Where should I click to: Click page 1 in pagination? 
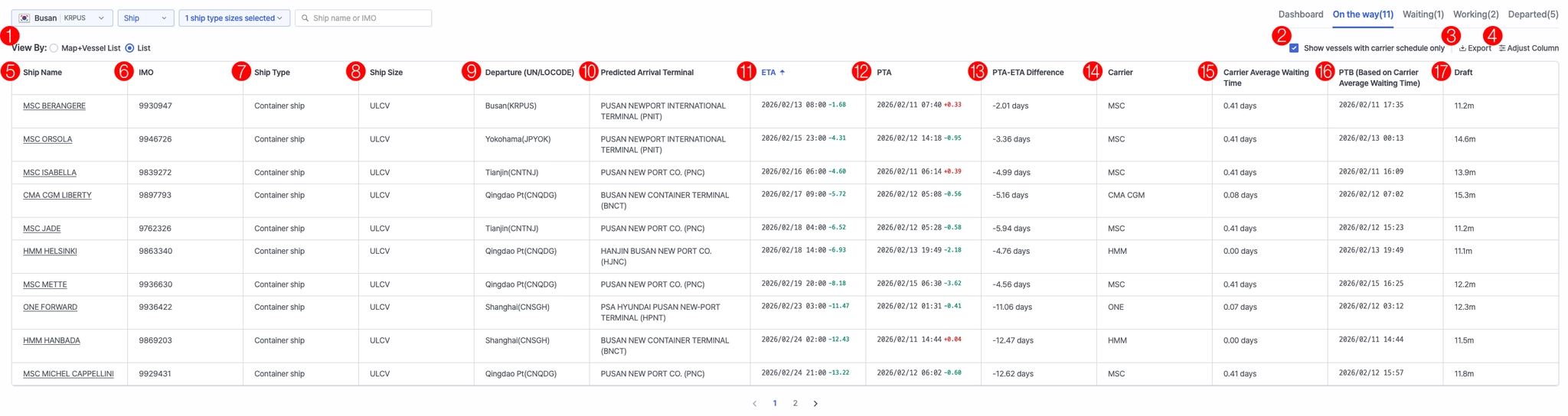click(x=775, y=403)
